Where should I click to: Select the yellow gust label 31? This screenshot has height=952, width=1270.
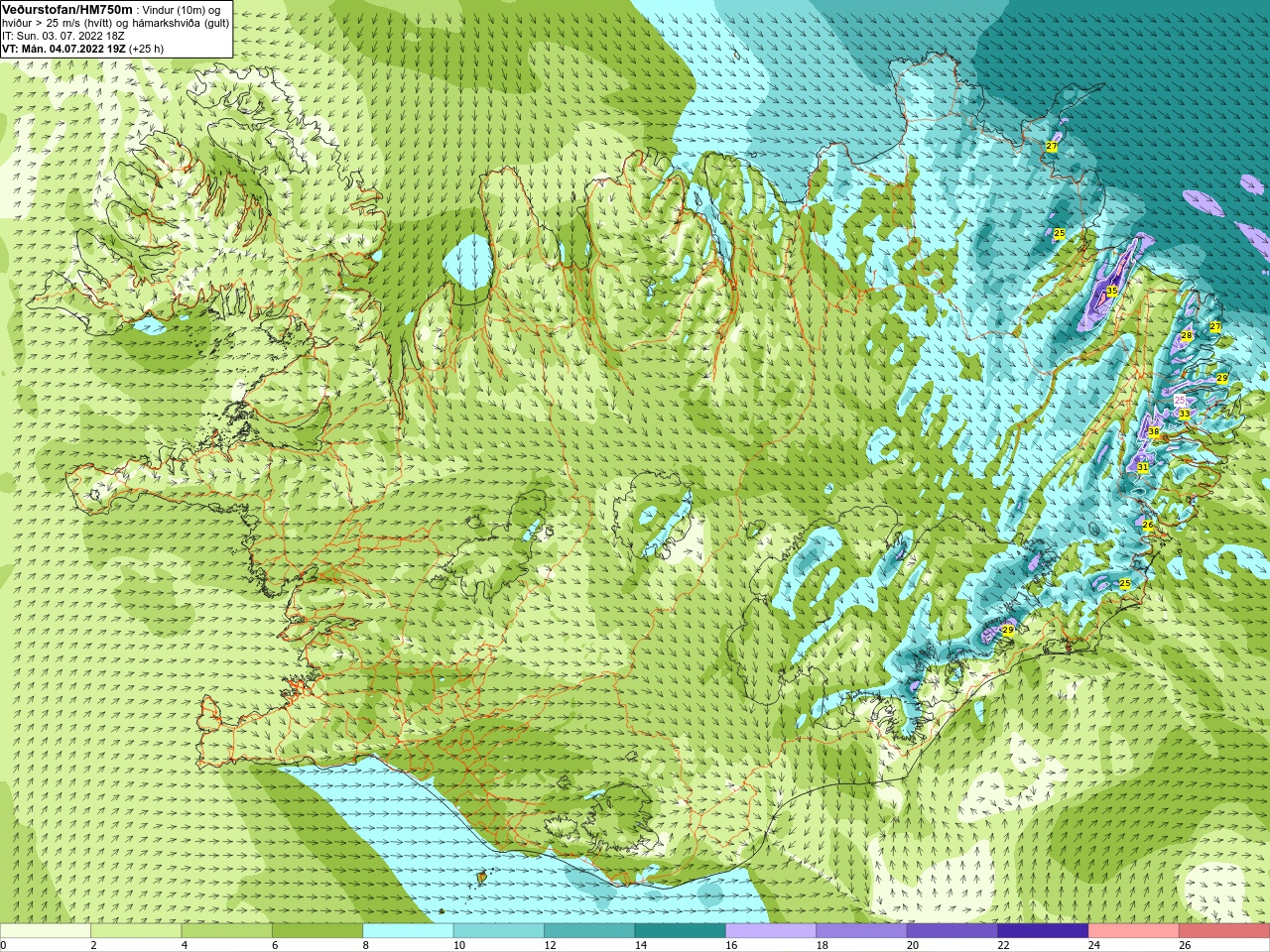[x=1143, y=467]
